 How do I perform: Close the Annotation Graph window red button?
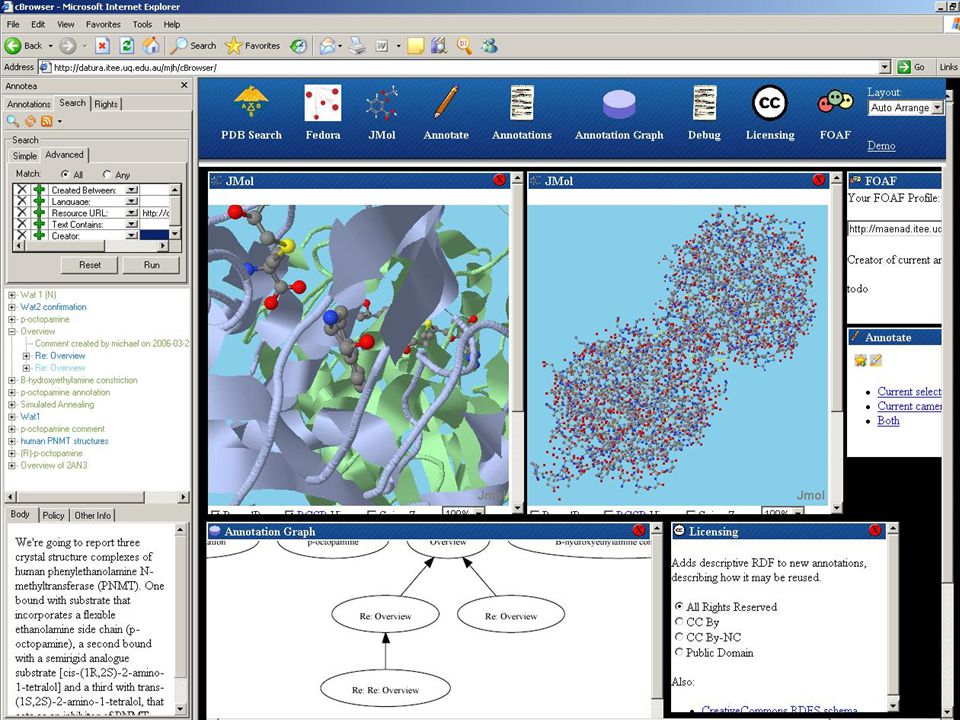(x=639, y=531)
